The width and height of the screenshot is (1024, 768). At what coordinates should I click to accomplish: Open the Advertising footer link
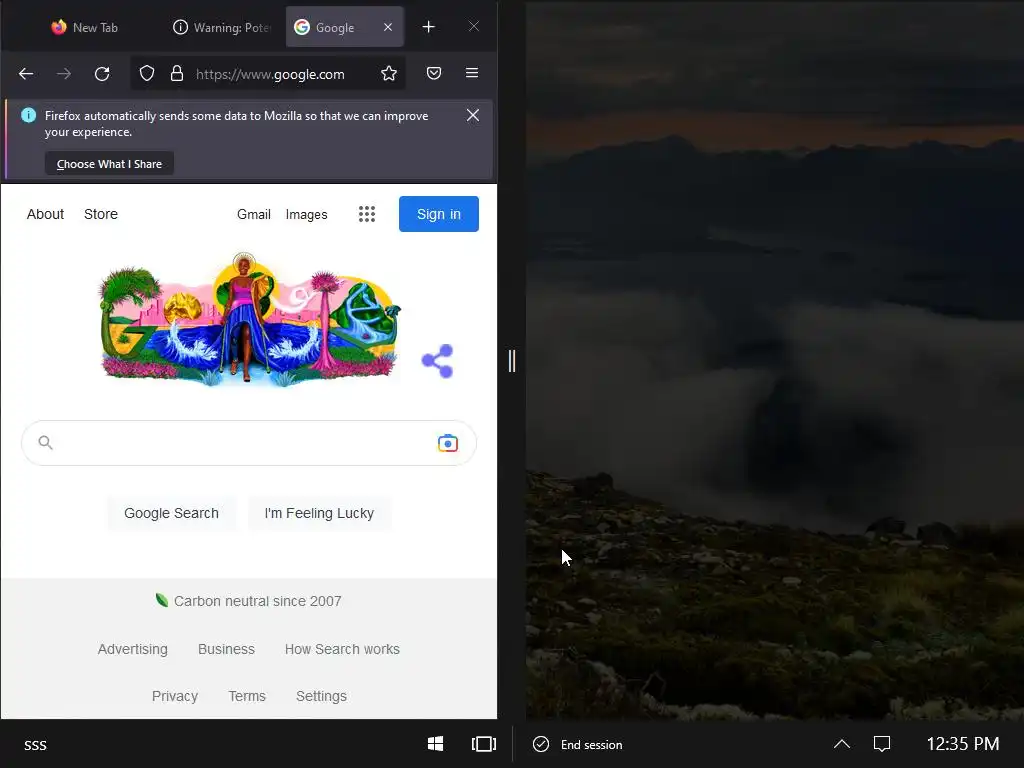133,649
